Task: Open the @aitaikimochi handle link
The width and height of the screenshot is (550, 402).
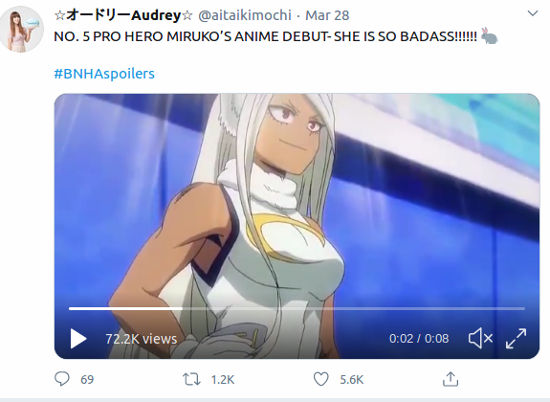Action: pos(245,15)
